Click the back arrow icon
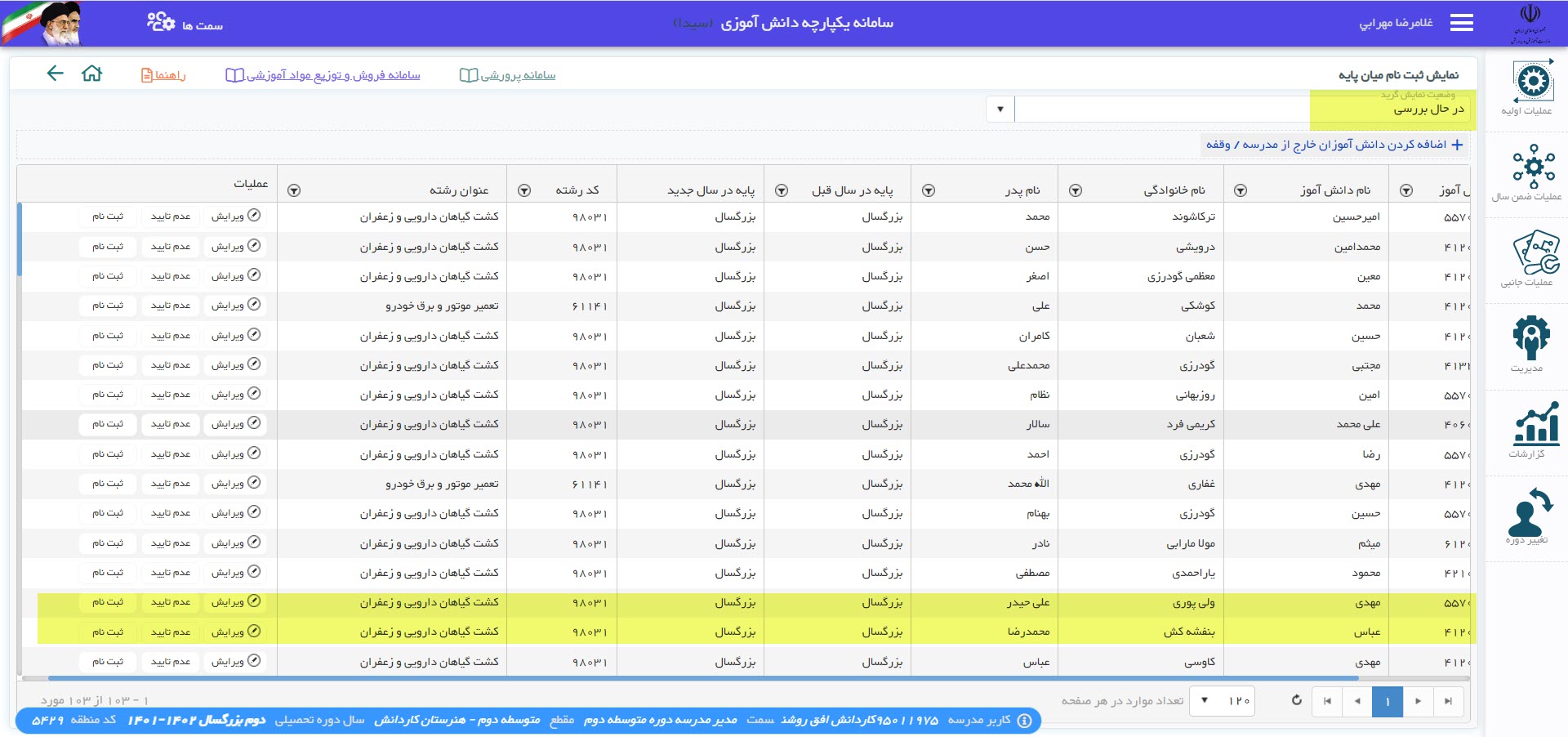The image size is (1568, 737). coord(55,74)
